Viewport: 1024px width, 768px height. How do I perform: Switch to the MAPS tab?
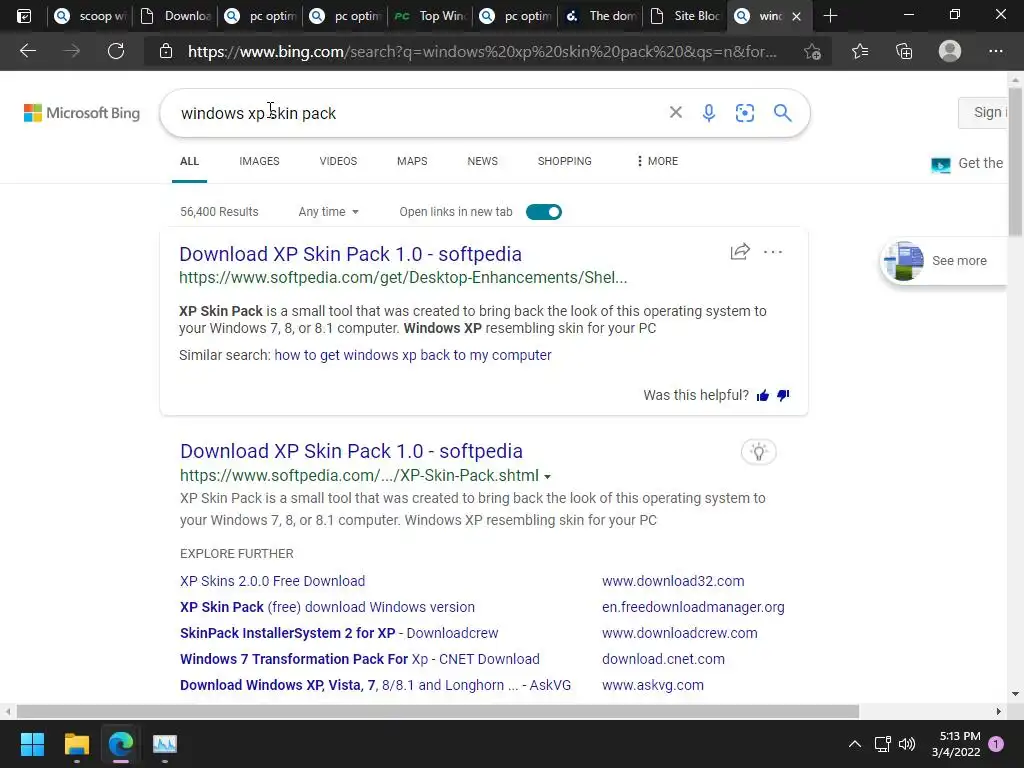412,161
